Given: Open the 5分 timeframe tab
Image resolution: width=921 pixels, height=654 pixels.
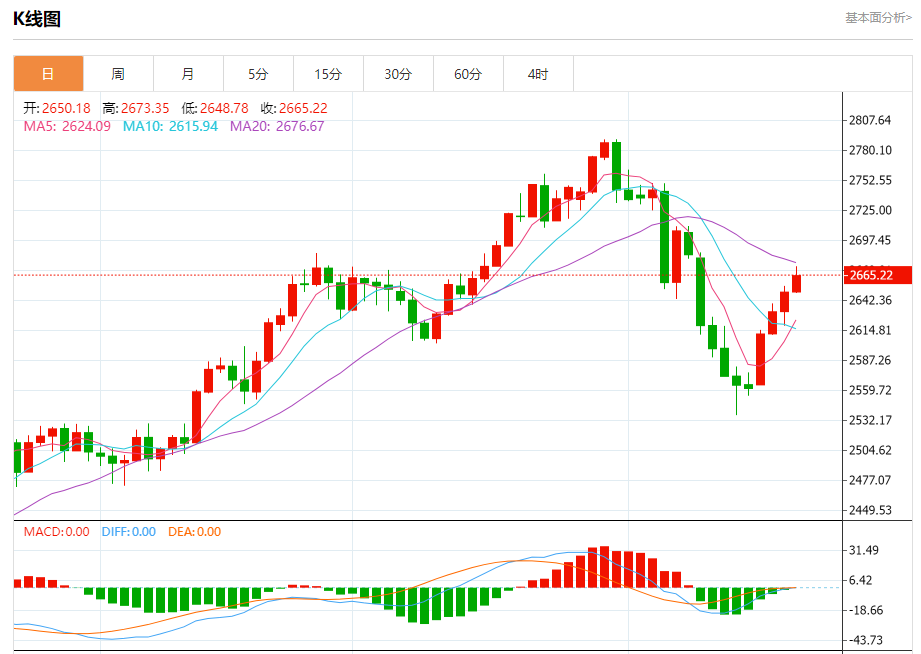Looking at the screenshot, I should click(x=258, y=74).
